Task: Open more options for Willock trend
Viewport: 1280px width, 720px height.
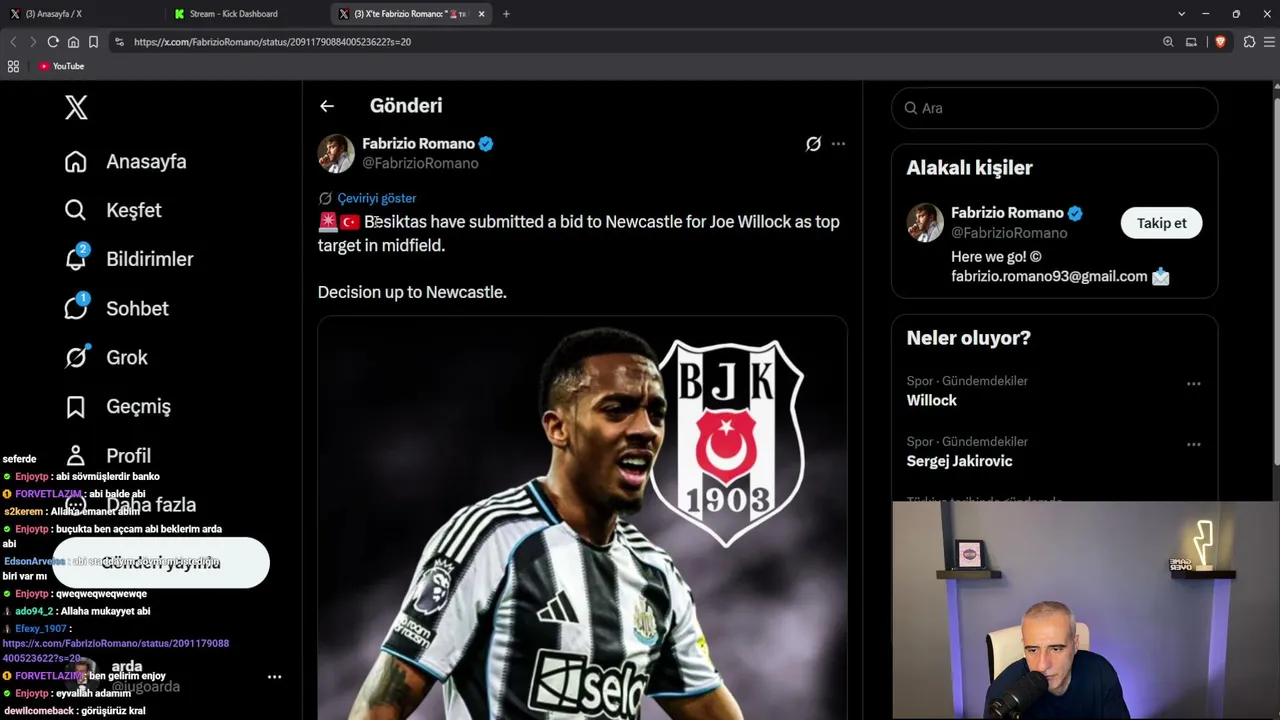Action: click(1193, 384)
